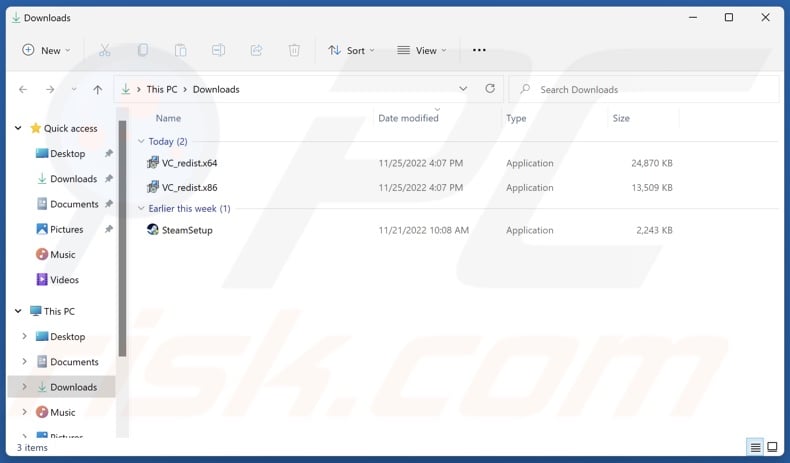Click the Share icon in toolbar
The width and height of the screenshot is (790, 463).
256,50
